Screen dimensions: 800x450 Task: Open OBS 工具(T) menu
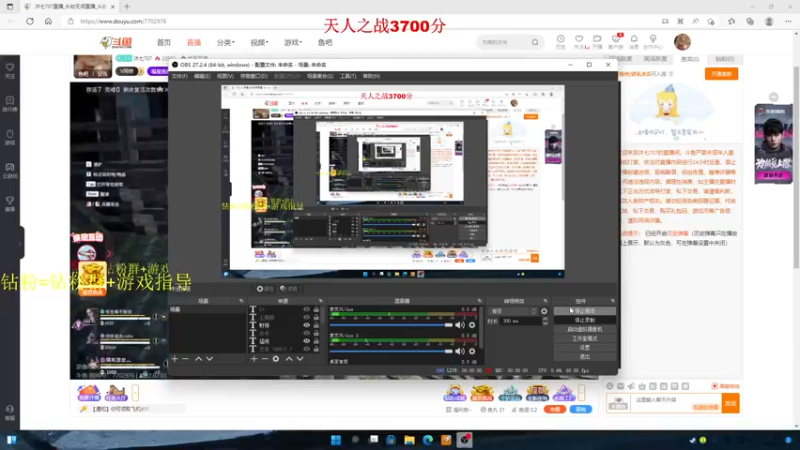[347, 76]
